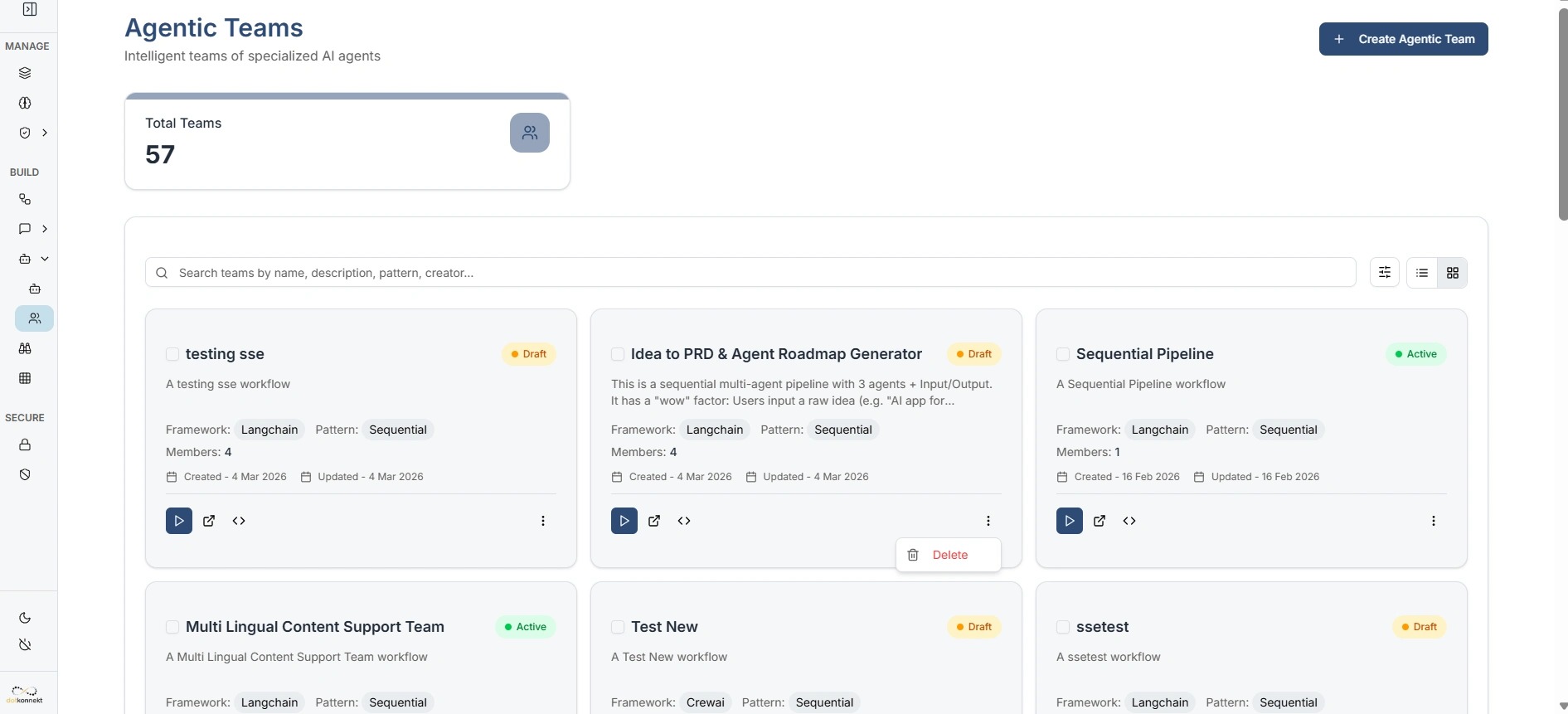1568x714 pixels.
Task: Click the Draft badge on ssetest card
Action: tap(1420, 627)
